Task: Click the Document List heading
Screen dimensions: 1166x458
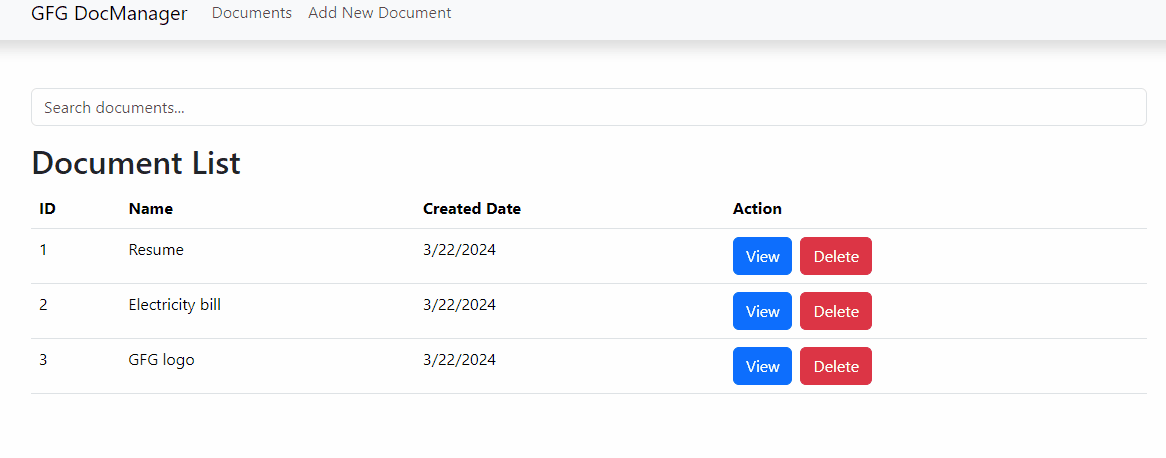Action: click(x=136, y=163)
